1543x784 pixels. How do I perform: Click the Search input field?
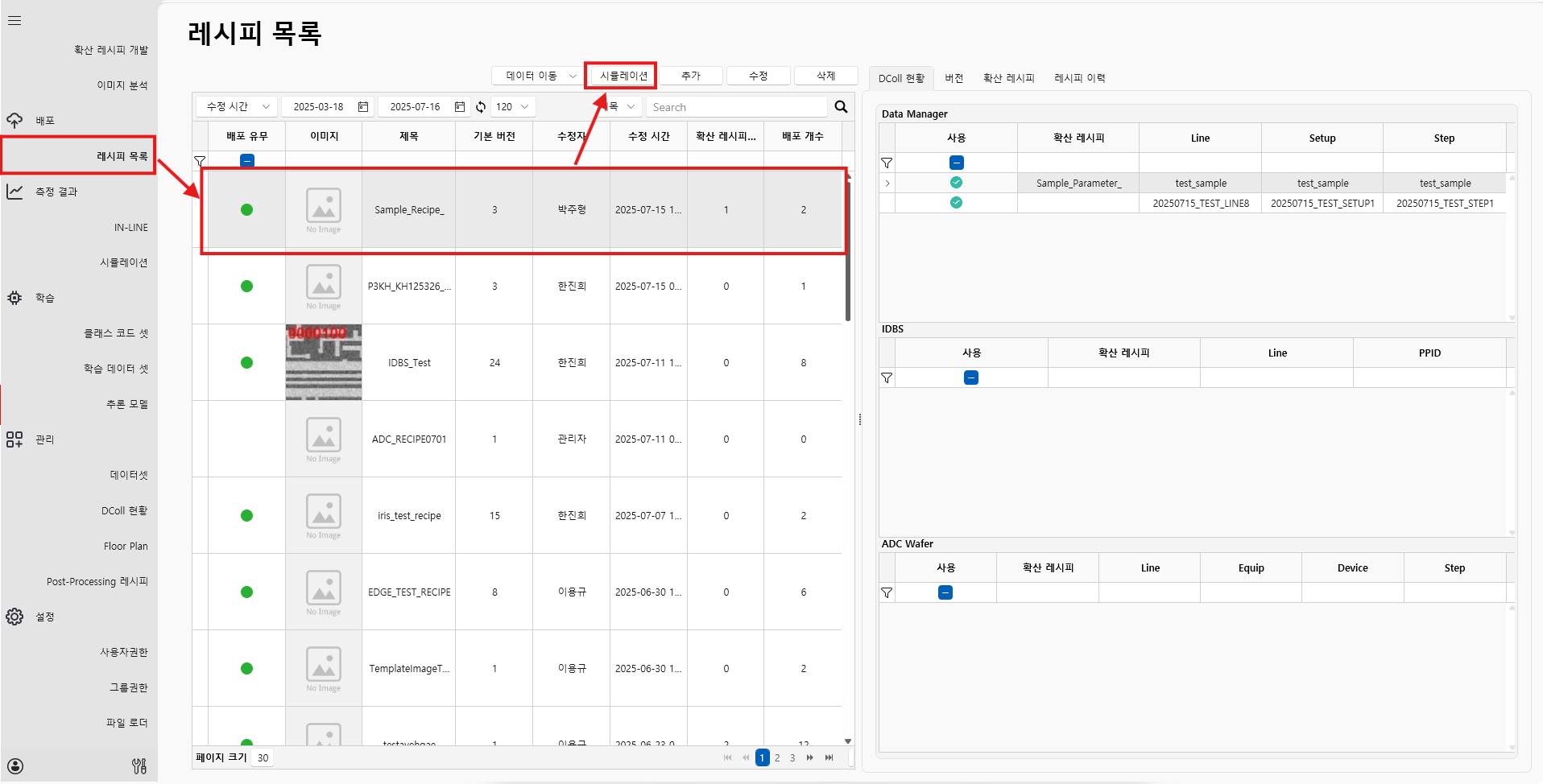pos(736,107)
